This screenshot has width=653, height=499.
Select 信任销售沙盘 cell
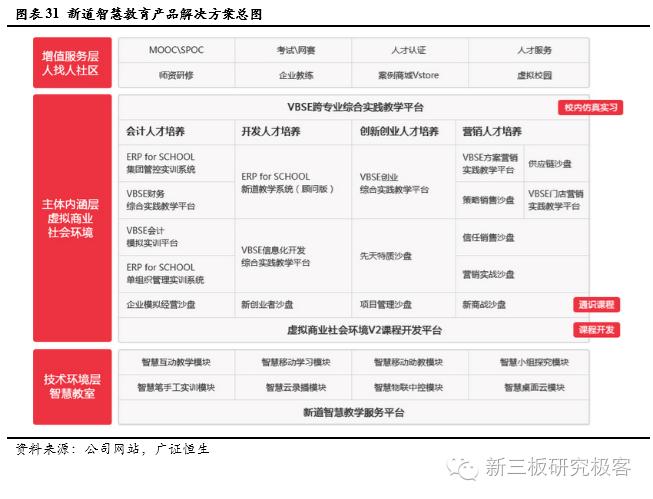(522, 237)
